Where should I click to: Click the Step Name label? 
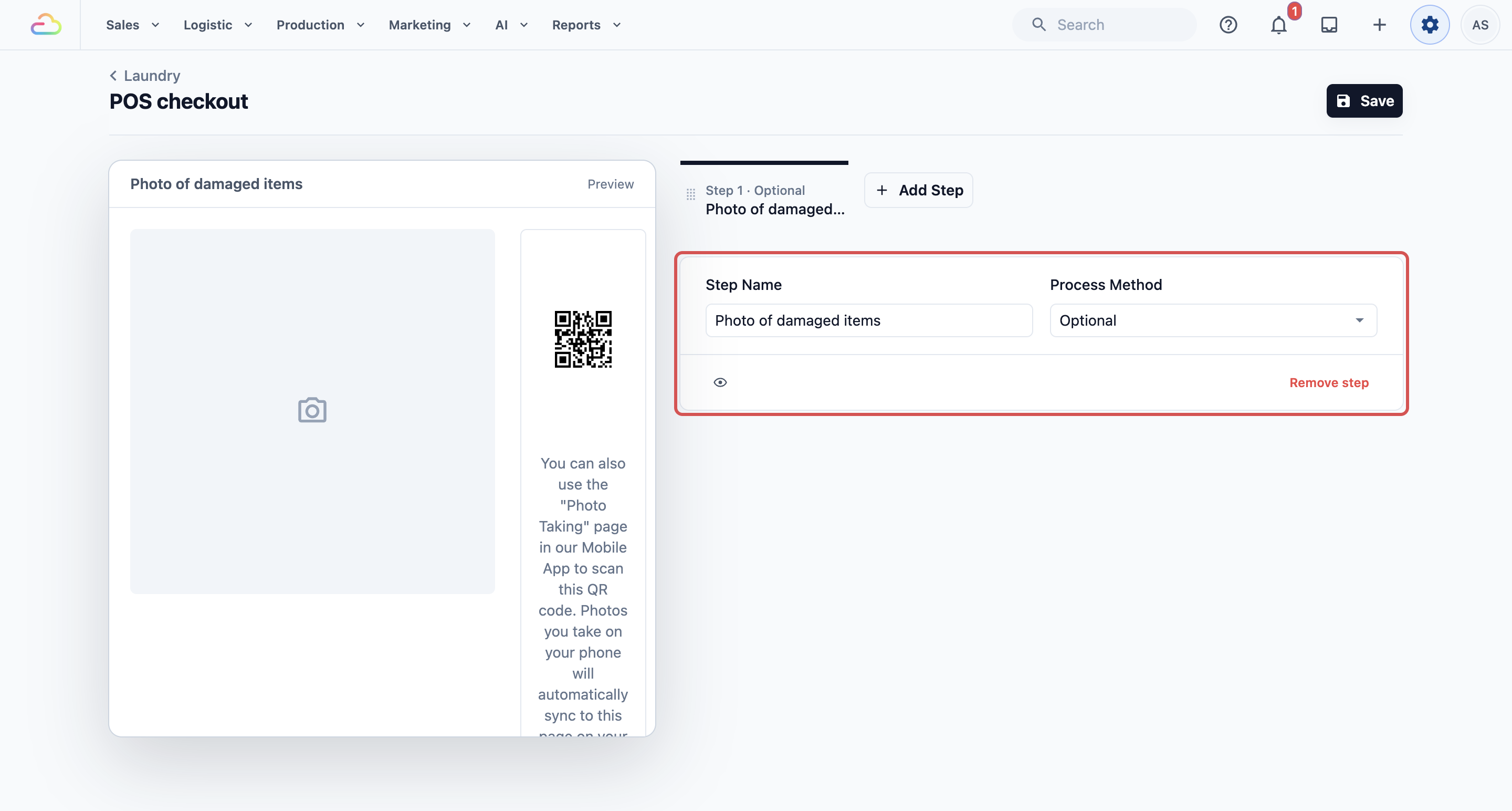(744, 285)
